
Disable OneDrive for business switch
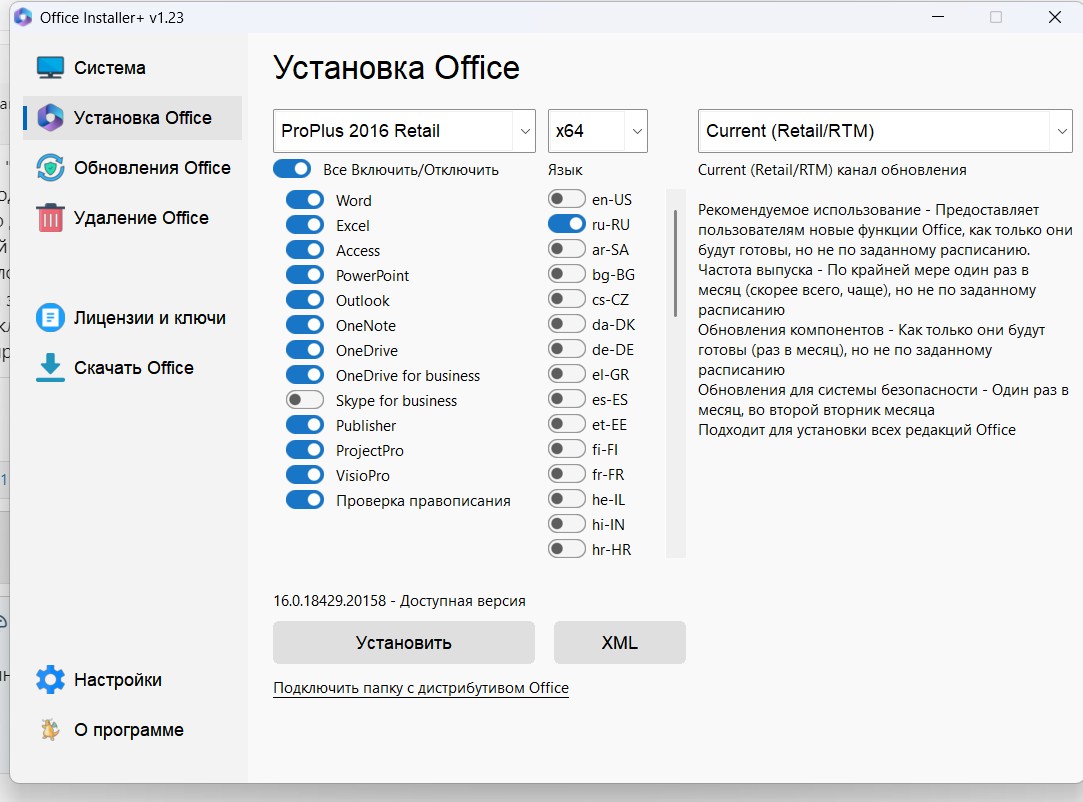(305, 375)
